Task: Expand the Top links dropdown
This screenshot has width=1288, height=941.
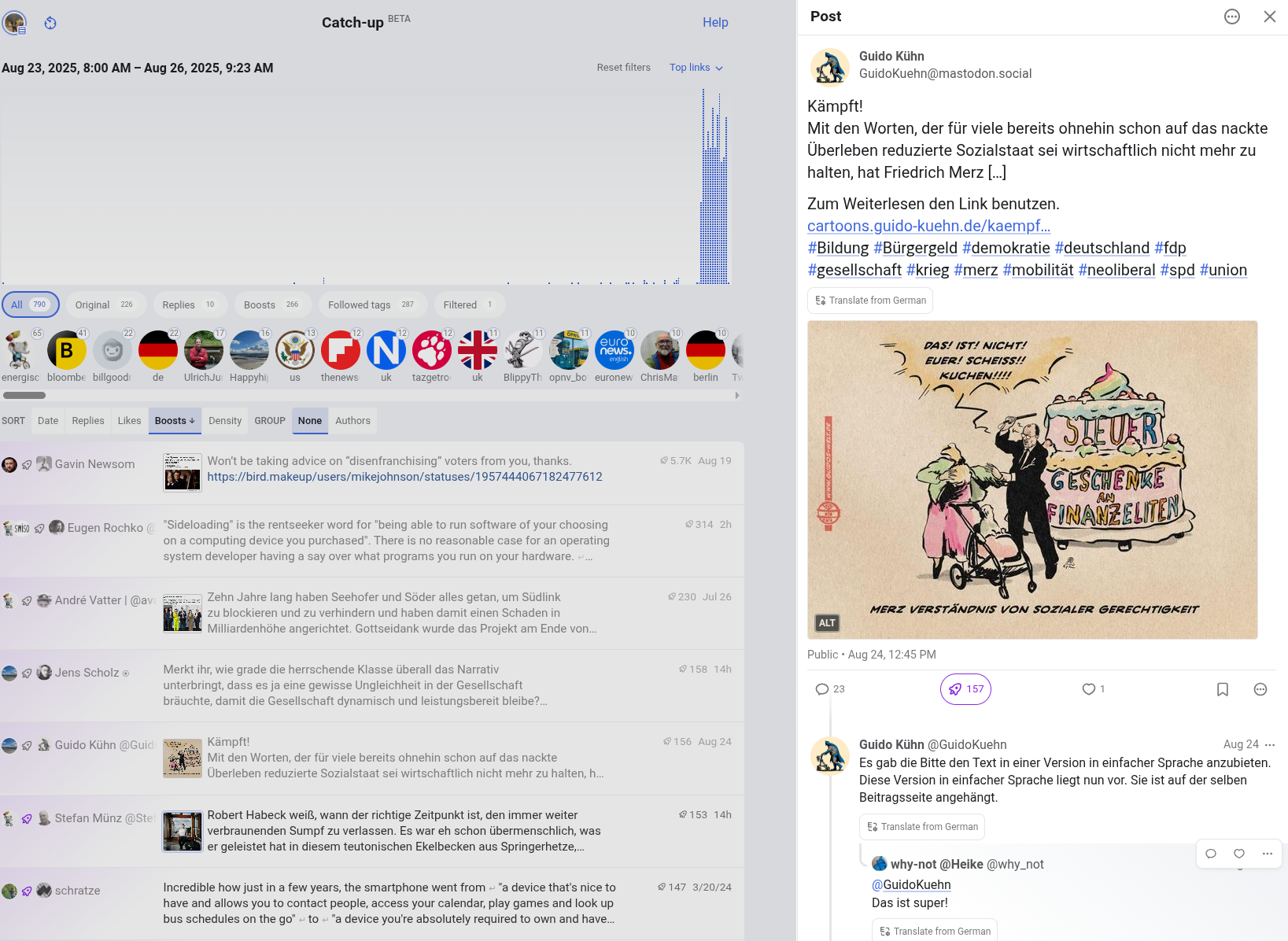Action: [696, 68]
